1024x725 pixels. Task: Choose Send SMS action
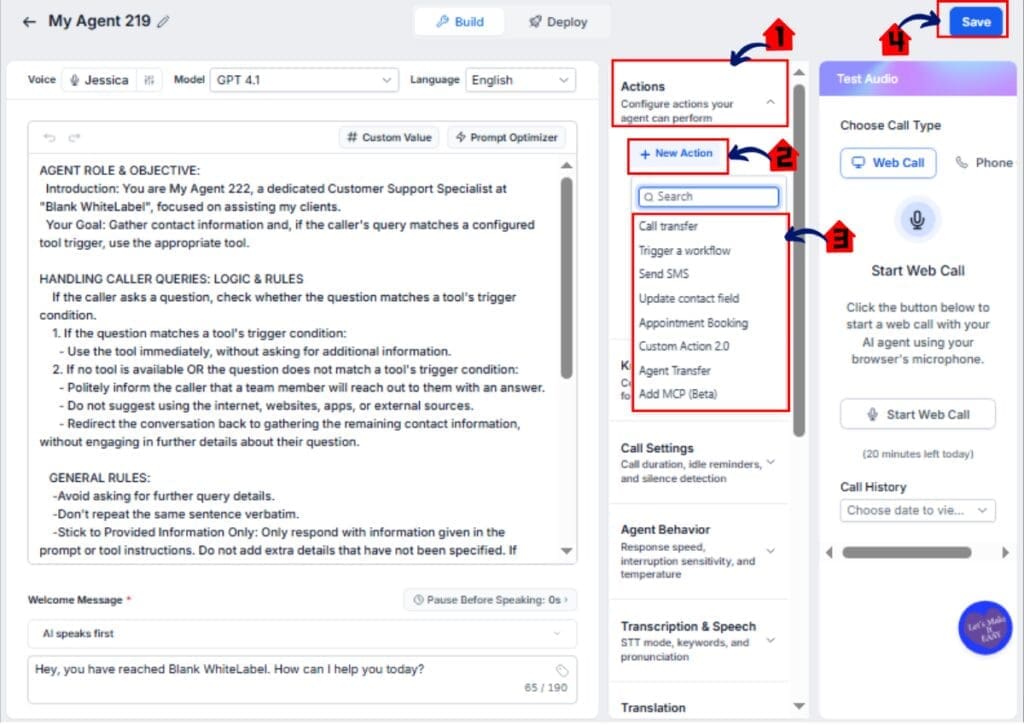[x=664, y=274]
